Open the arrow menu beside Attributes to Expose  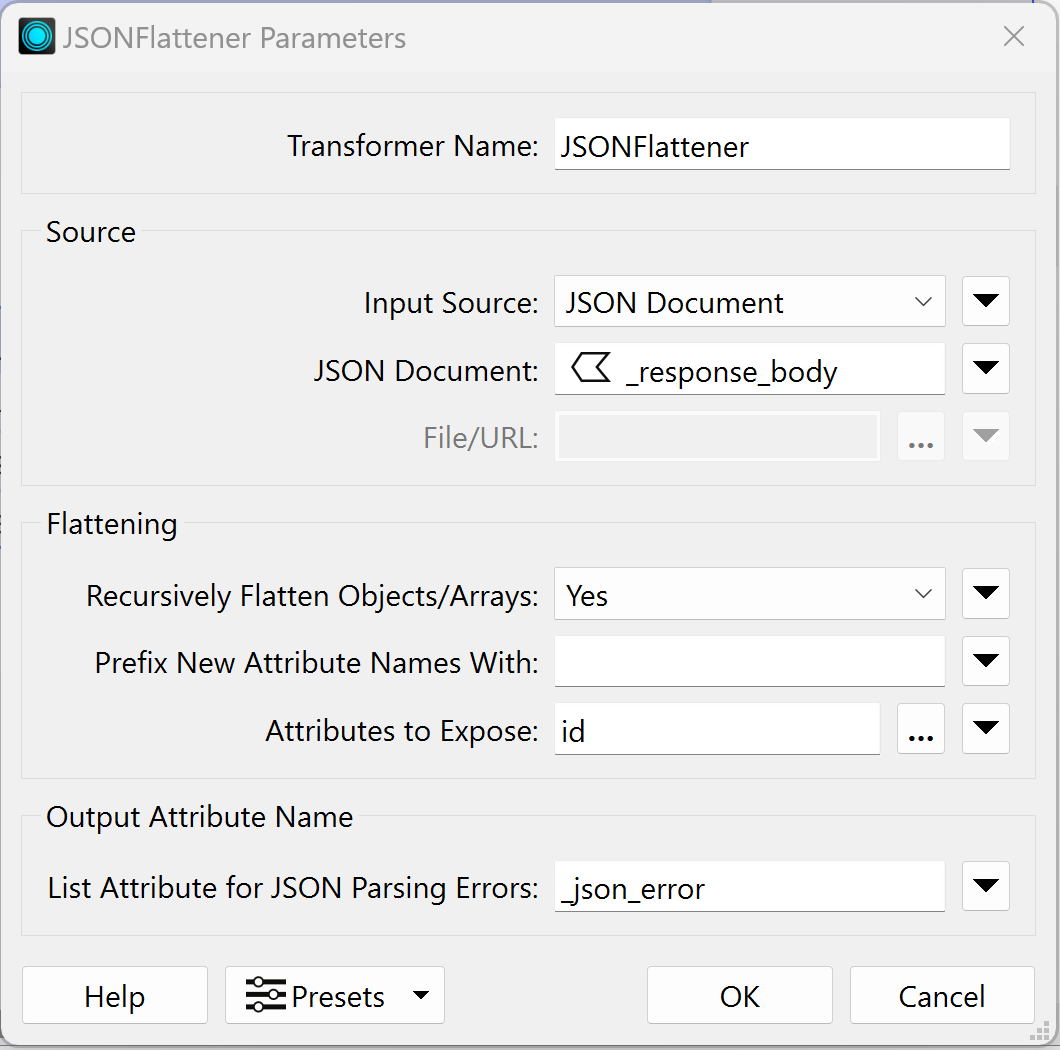(x=985, y=729)
